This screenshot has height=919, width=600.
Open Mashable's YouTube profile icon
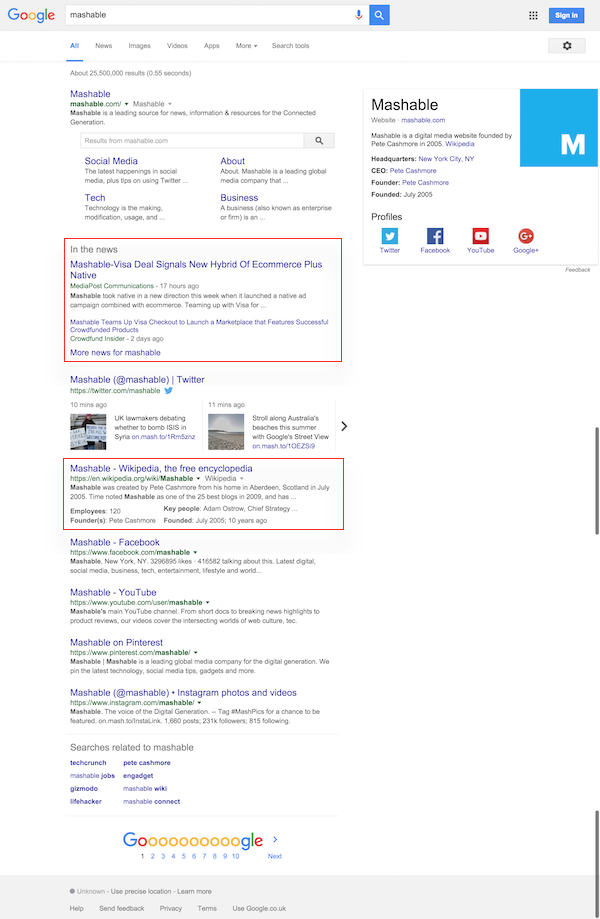click(x=480, y=236)
